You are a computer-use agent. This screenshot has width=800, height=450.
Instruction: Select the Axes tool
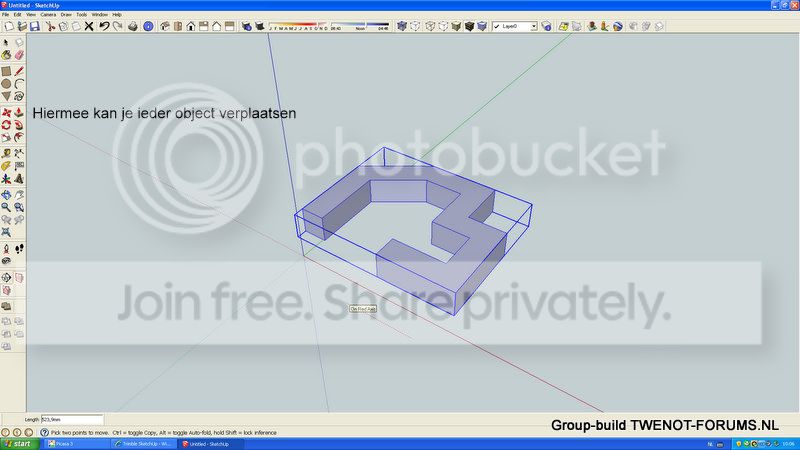pyautogui.click(x=6, y=179)
